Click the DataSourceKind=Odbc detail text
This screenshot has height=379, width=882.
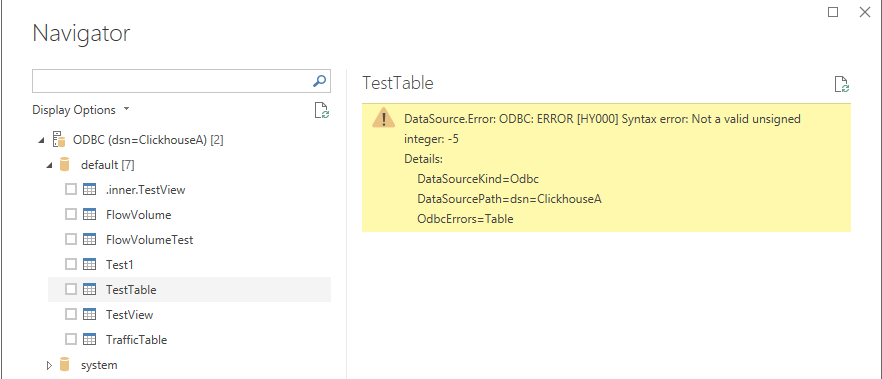[478, 179]
